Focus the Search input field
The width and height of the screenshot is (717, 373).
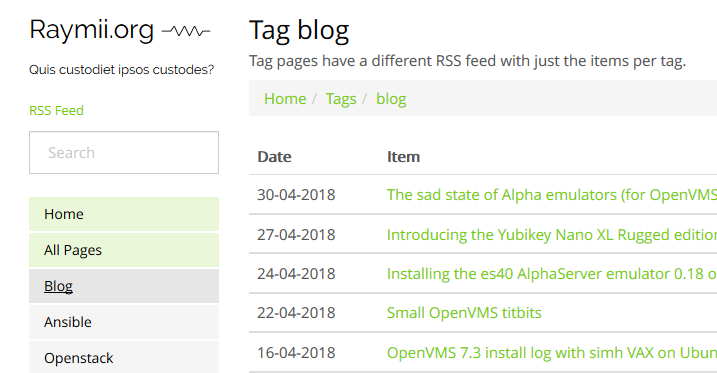(x=124, y=153)
